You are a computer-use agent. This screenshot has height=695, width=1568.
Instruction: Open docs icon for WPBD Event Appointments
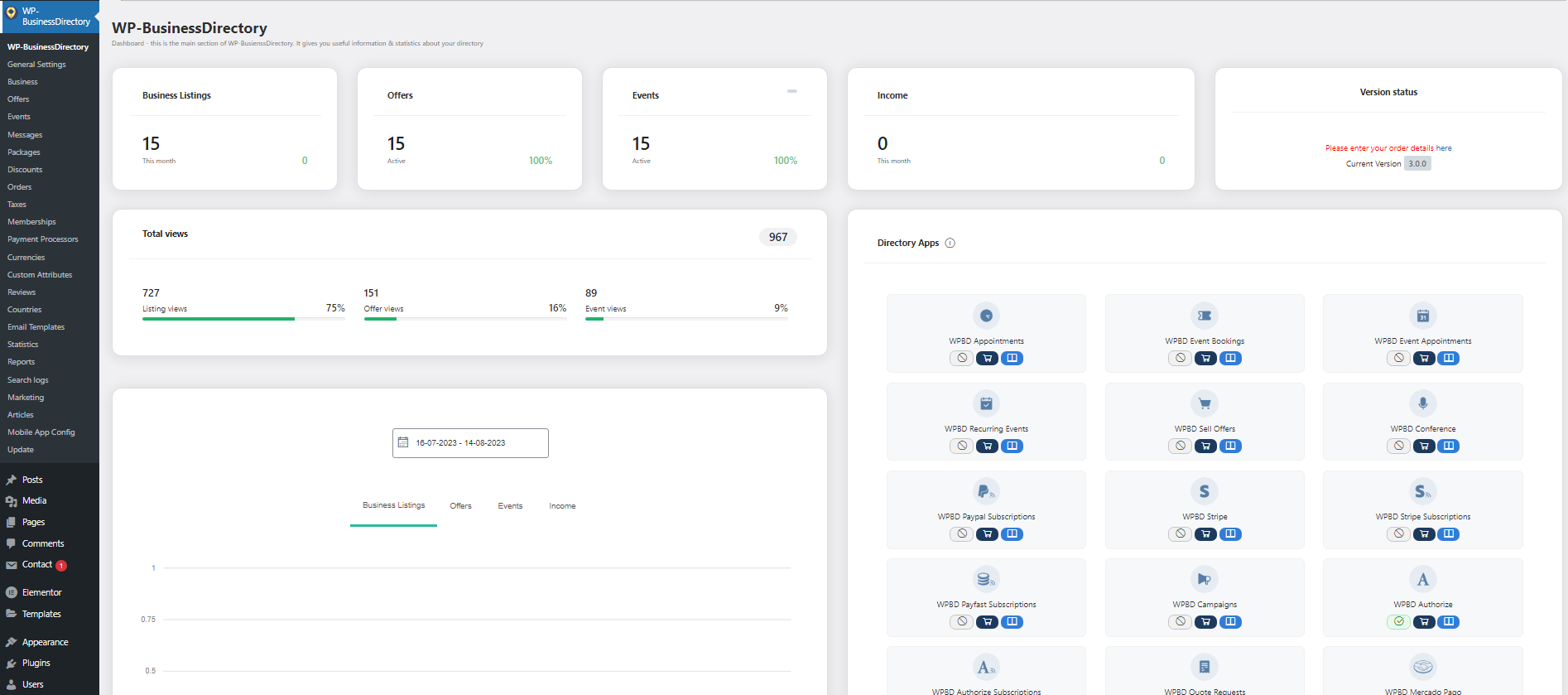(x=1449, y=359)
